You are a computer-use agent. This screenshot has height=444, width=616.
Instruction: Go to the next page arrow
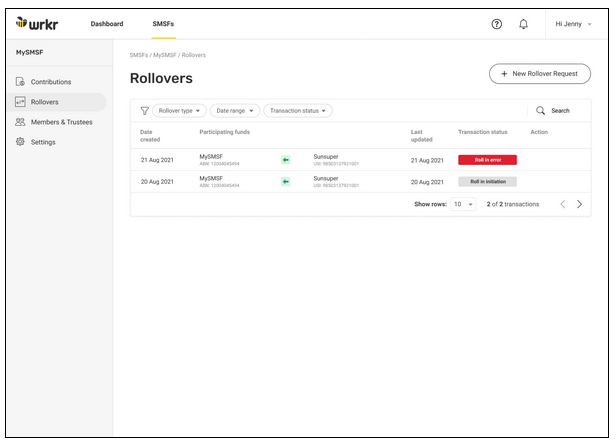tap(579, 204)
